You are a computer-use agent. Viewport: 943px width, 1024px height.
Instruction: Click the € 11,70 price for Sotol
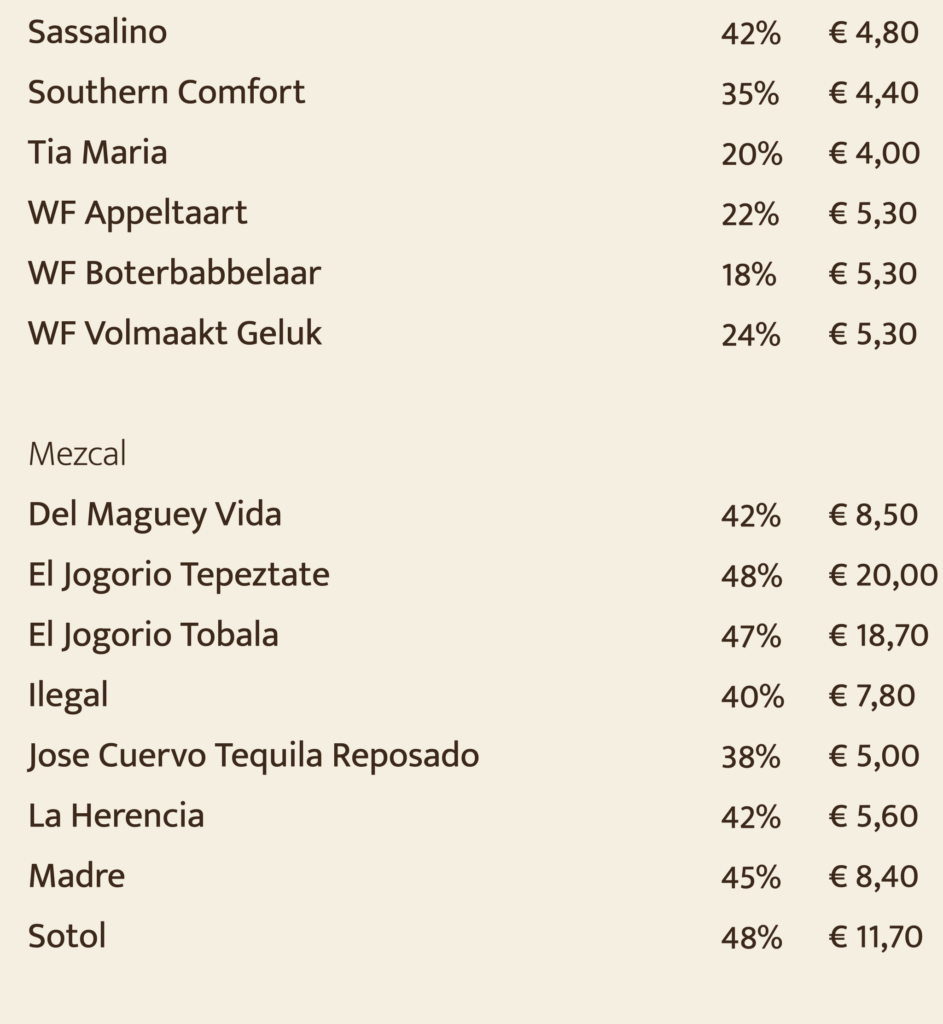pos(875,937)
